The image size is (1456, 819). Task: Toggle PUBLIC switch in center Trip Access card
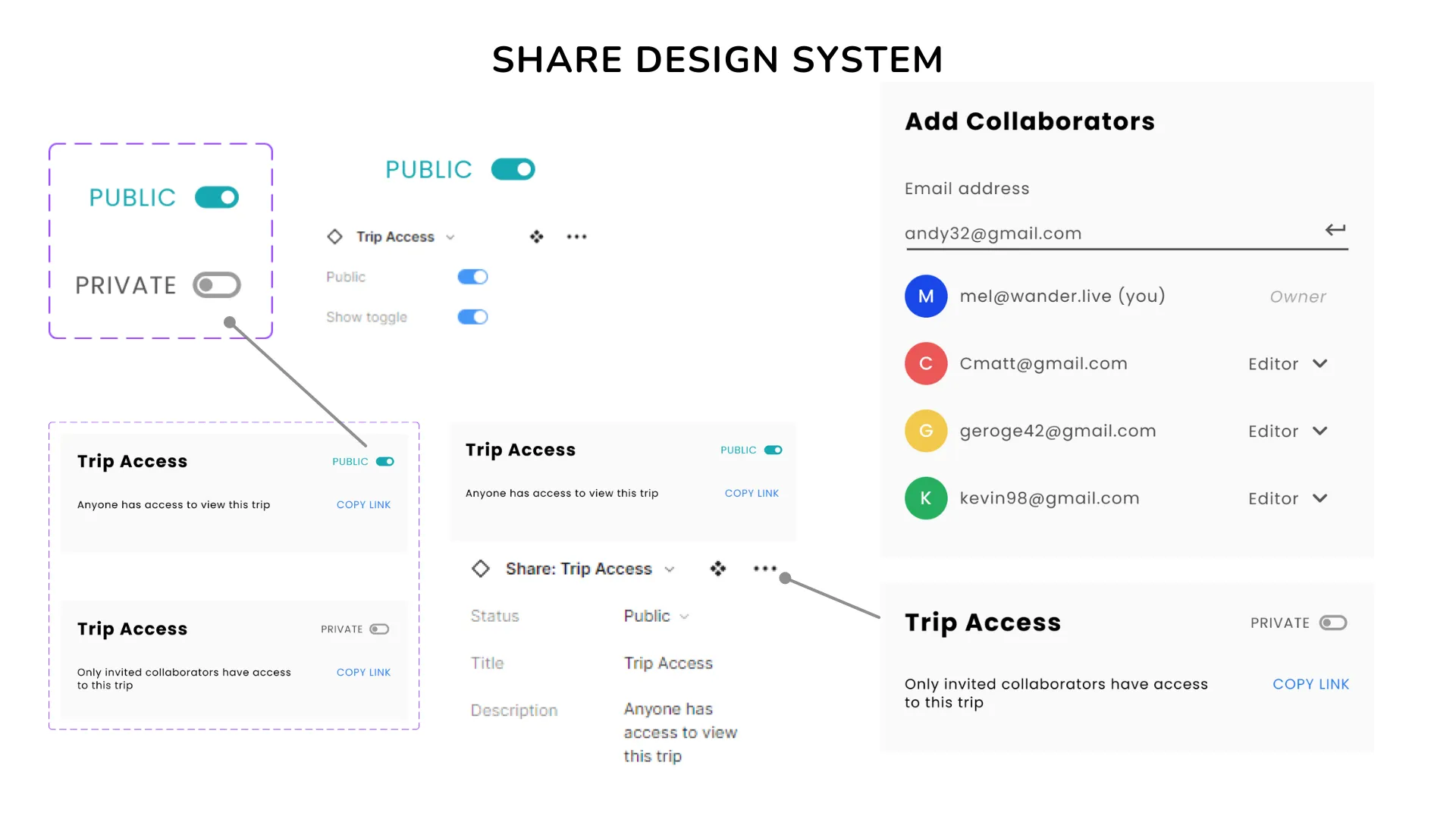773,450
